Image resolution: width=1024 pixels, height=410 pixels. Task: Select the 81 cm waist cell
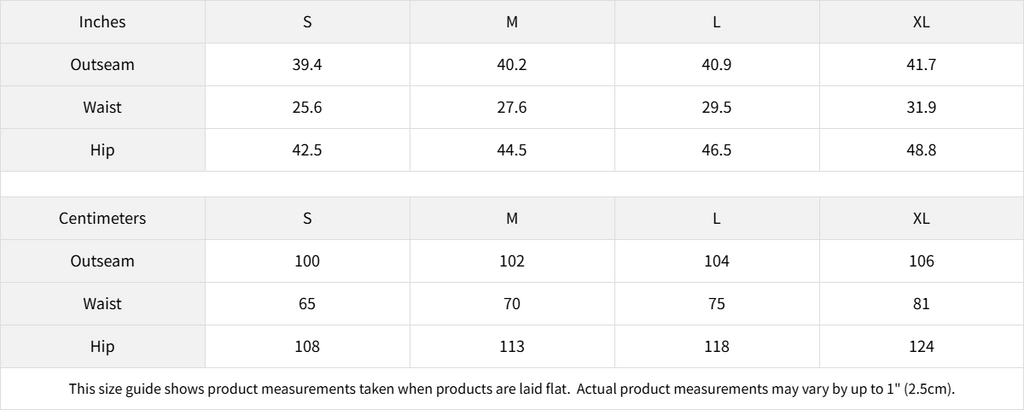click(921, 304)
